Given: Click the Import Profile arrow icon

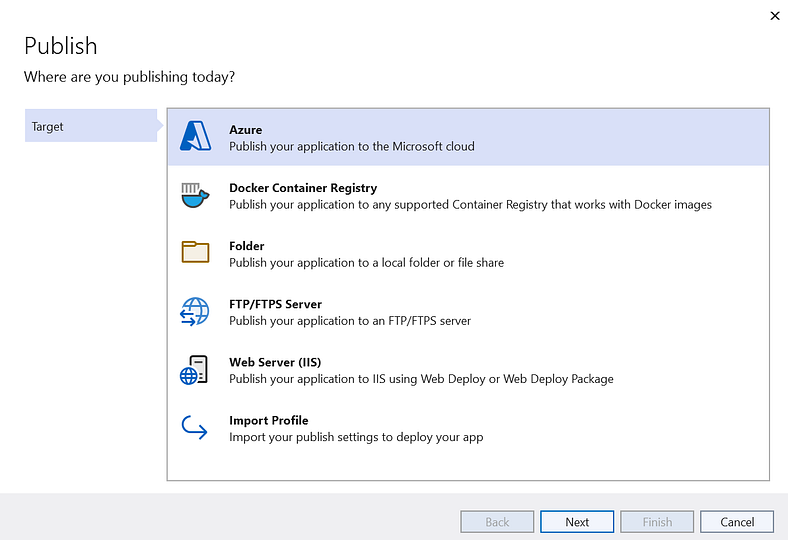Looking at the screenshot, I should coord(194,427).
